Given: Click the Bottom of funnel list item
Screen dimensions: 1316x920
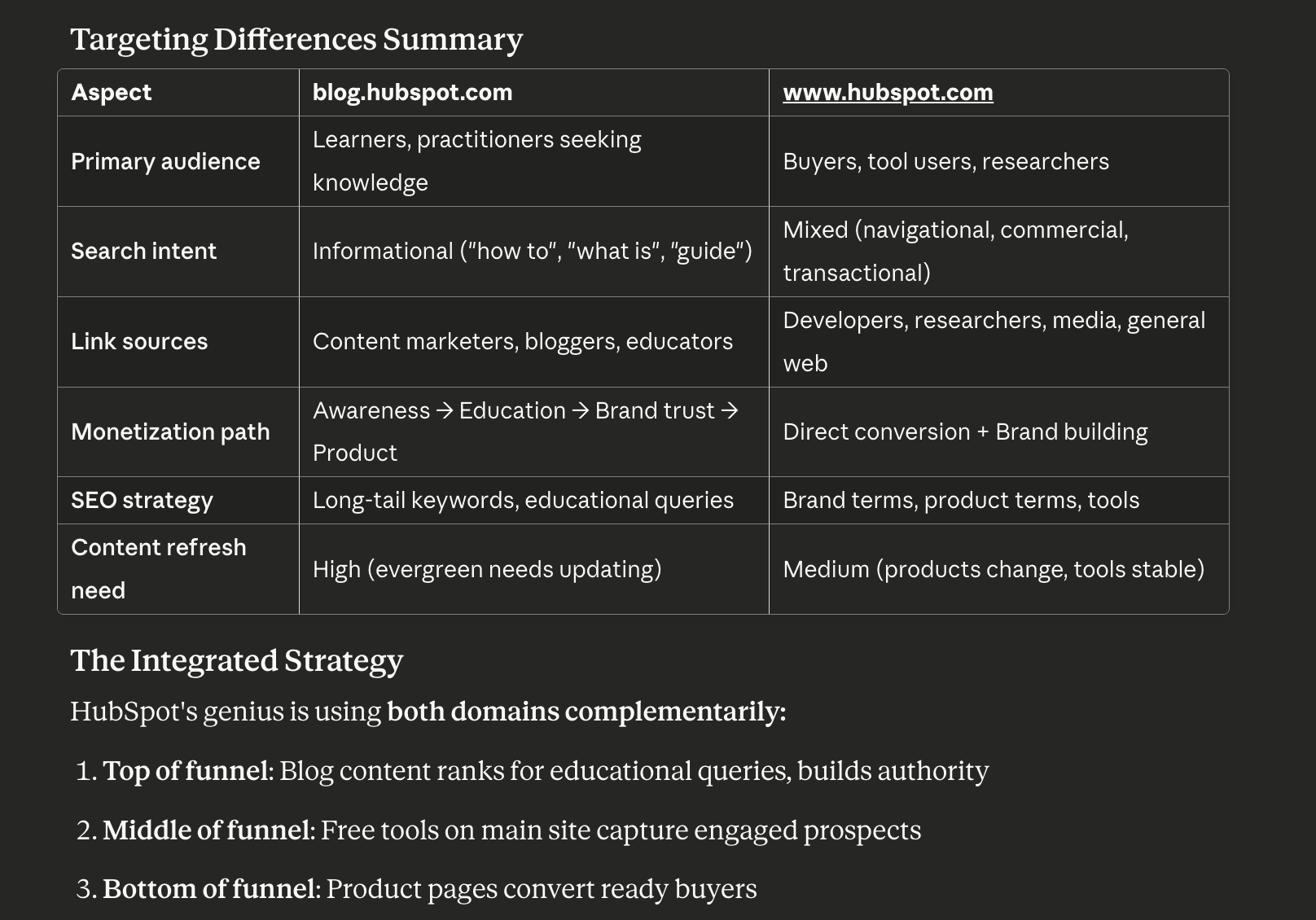Looking at the screenshot, I should point(429,889).
